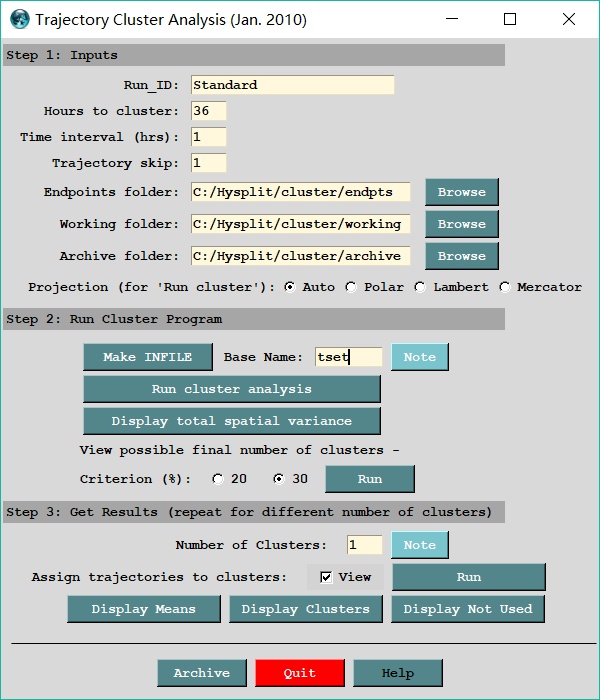600x700 pixels.
Task: Choose the 30 percent criterion
Action: point(279,479)
